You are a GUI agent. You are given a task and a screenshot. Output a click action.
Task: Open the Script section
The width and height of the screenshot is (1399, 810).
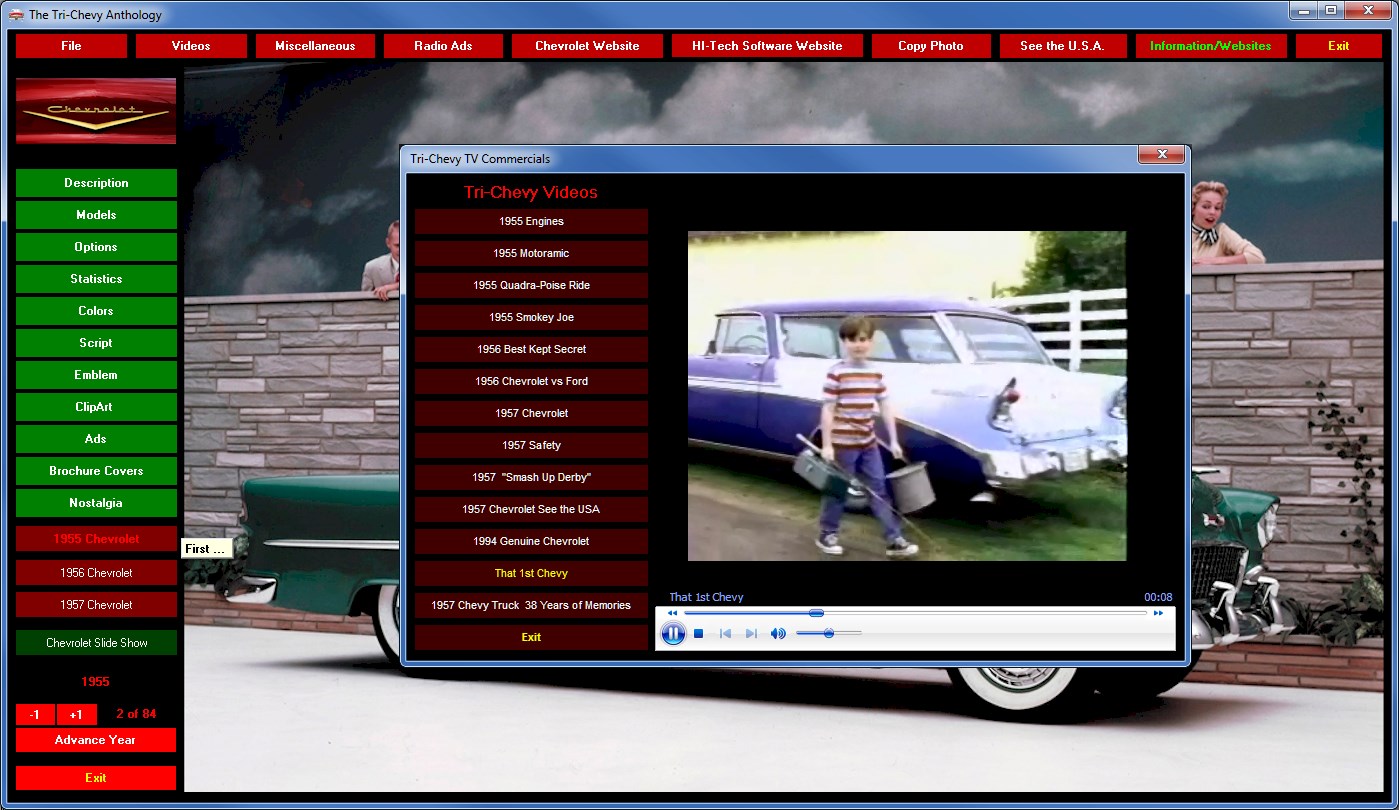pos(96,343)
